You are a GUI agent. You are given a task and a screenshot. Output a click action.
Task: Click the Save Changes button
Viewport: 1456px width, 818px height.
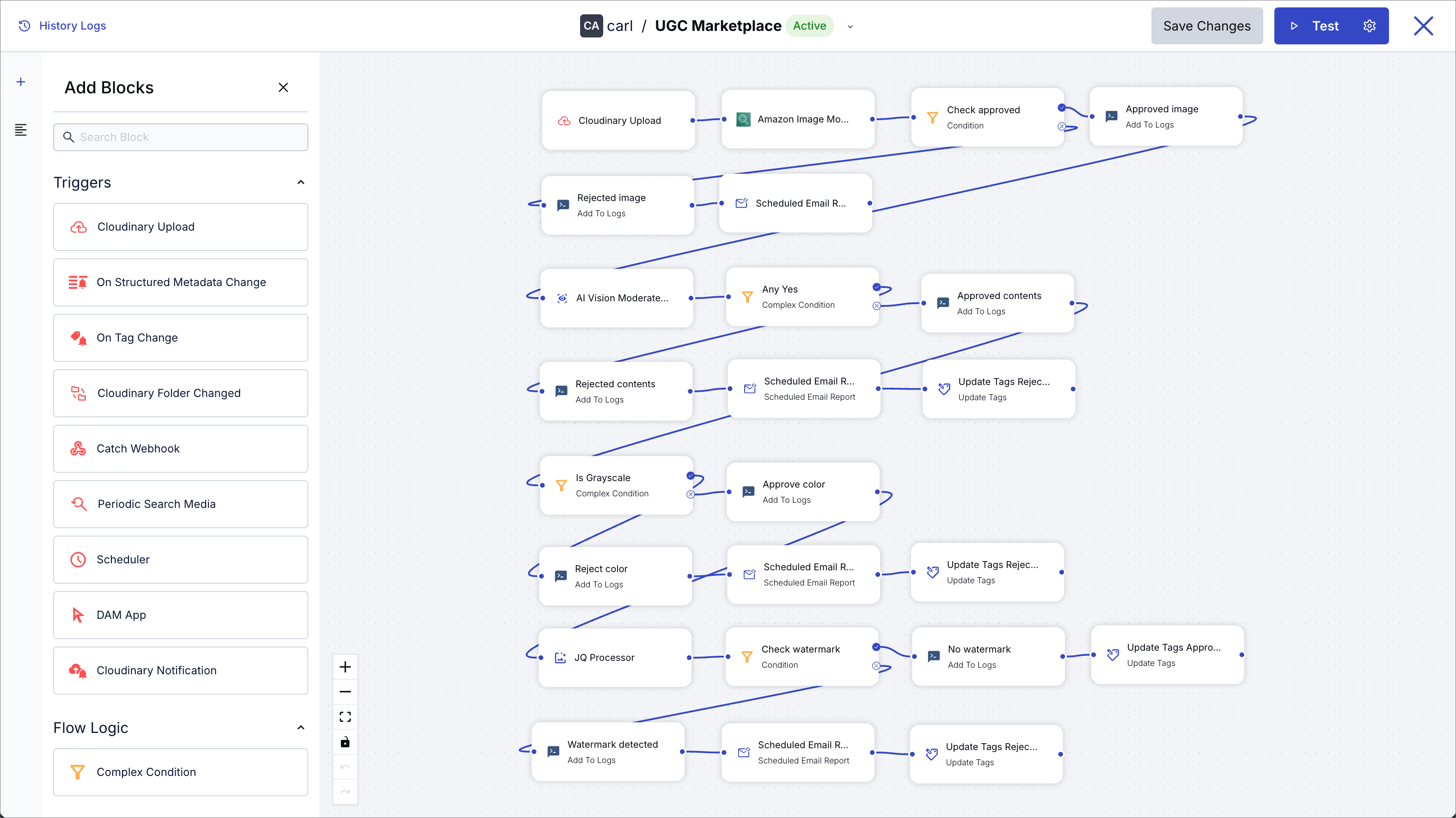pos(1207,26)
